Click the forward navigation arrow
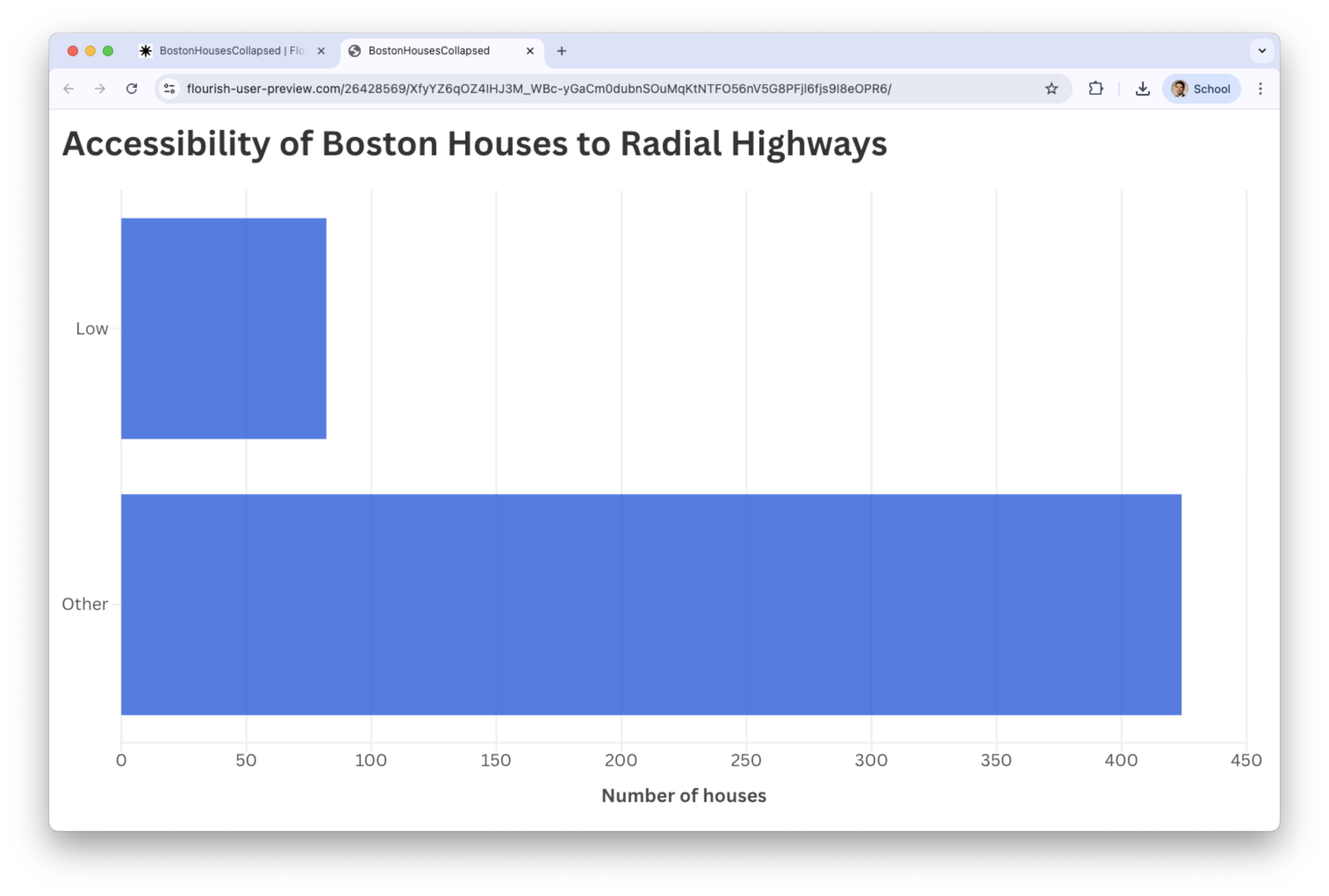 pyautogui.click(x=100, y=89)
